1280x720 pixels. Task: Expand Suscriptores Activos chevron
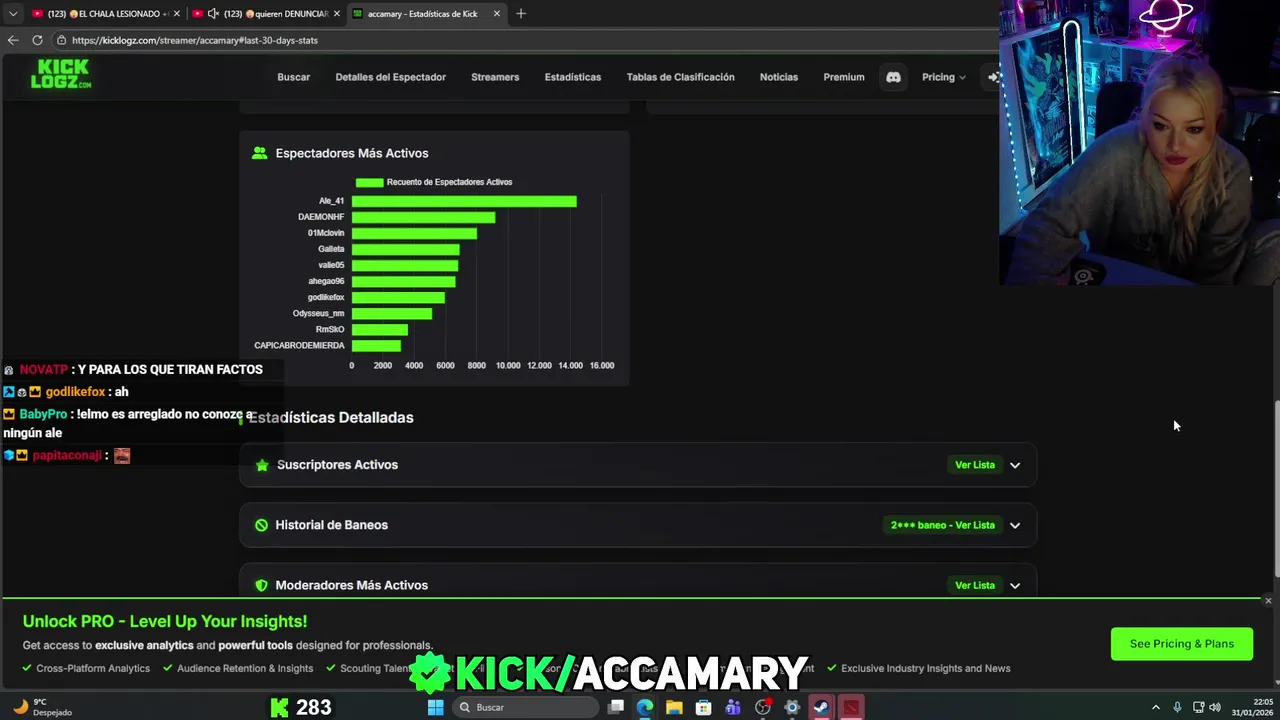[x=1015, y=465]
